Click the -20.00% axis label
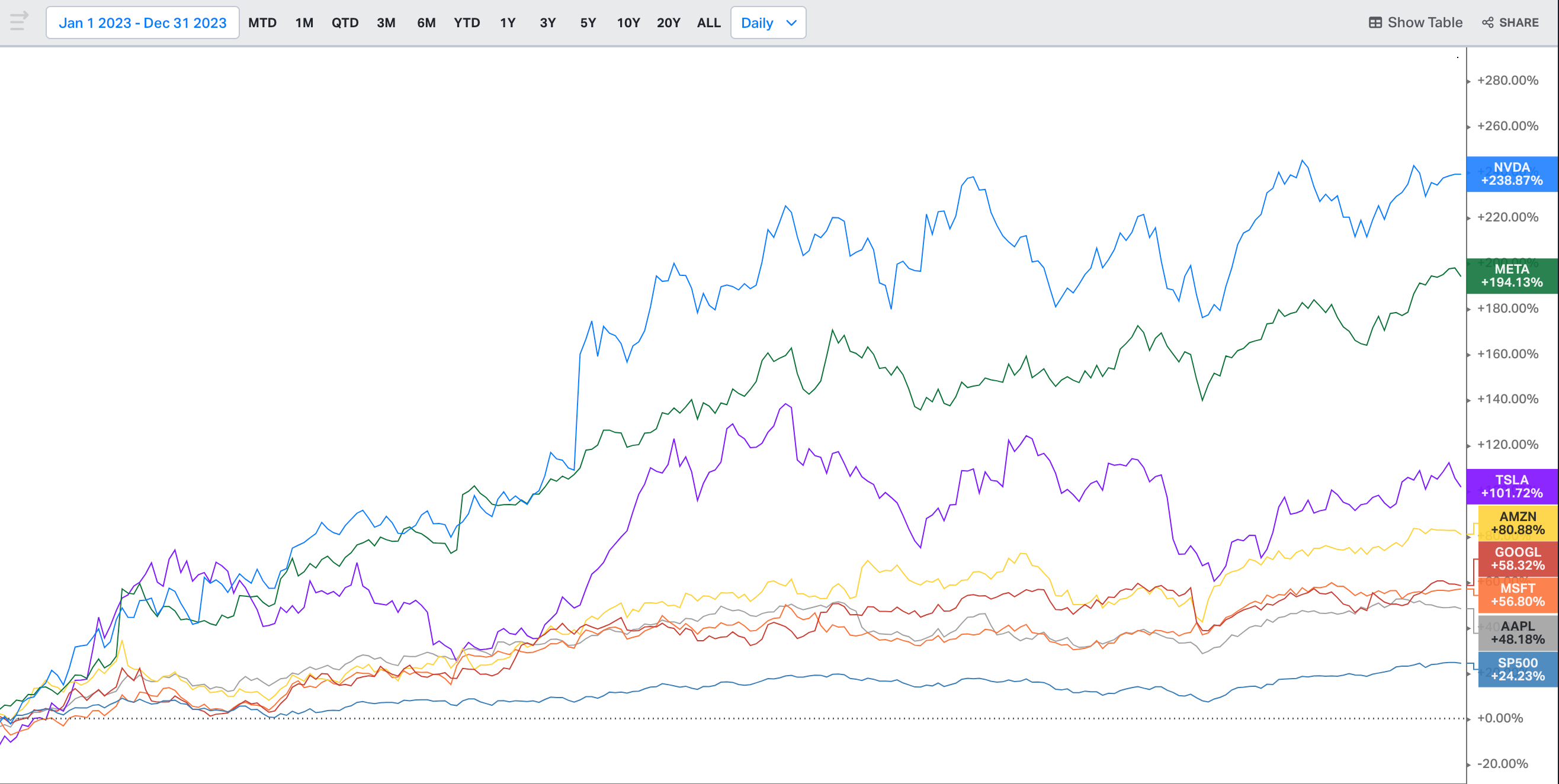Image resolution: width=1559 pixels, height=784 pixels. [1502, 763]
